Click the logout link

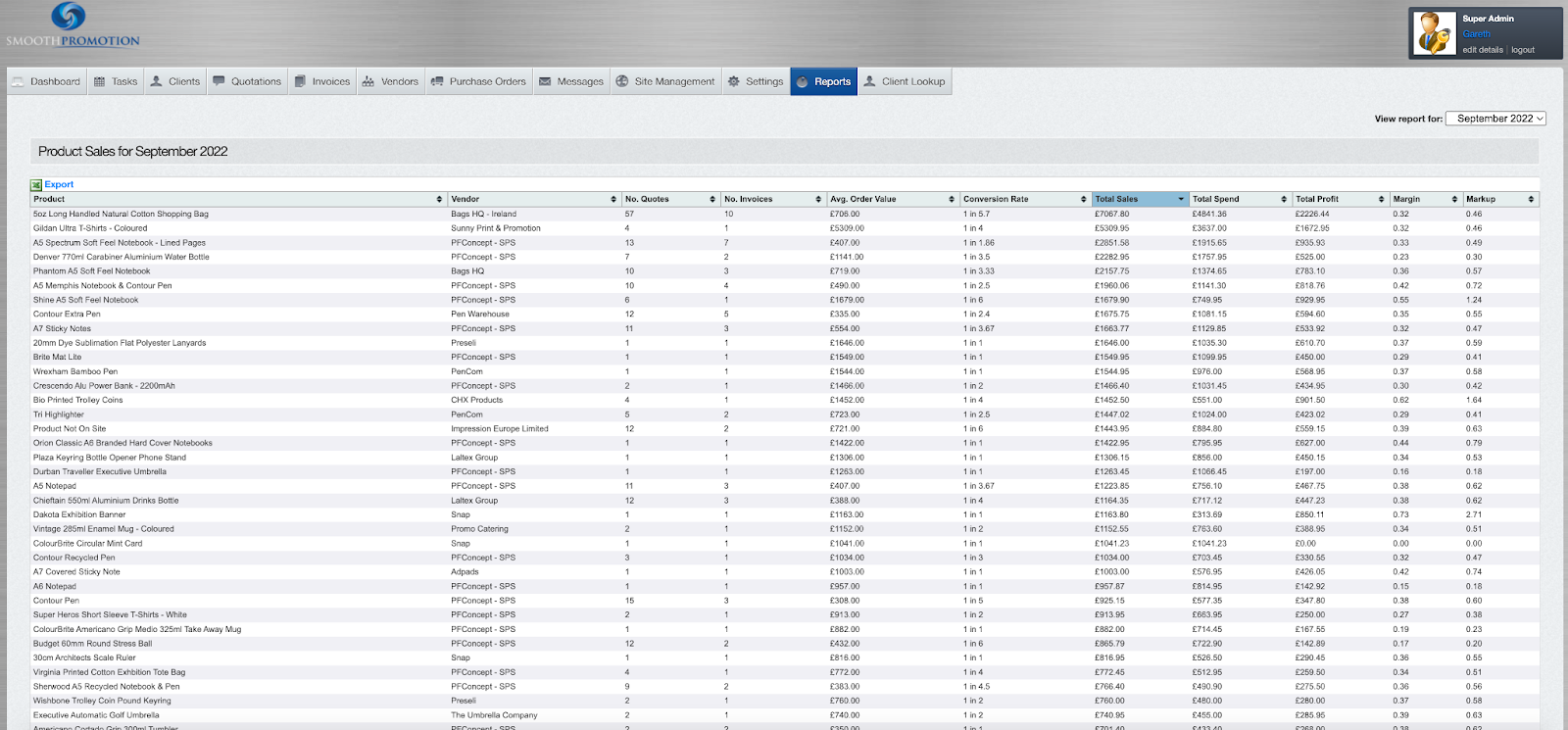(x=1523, y=50)
